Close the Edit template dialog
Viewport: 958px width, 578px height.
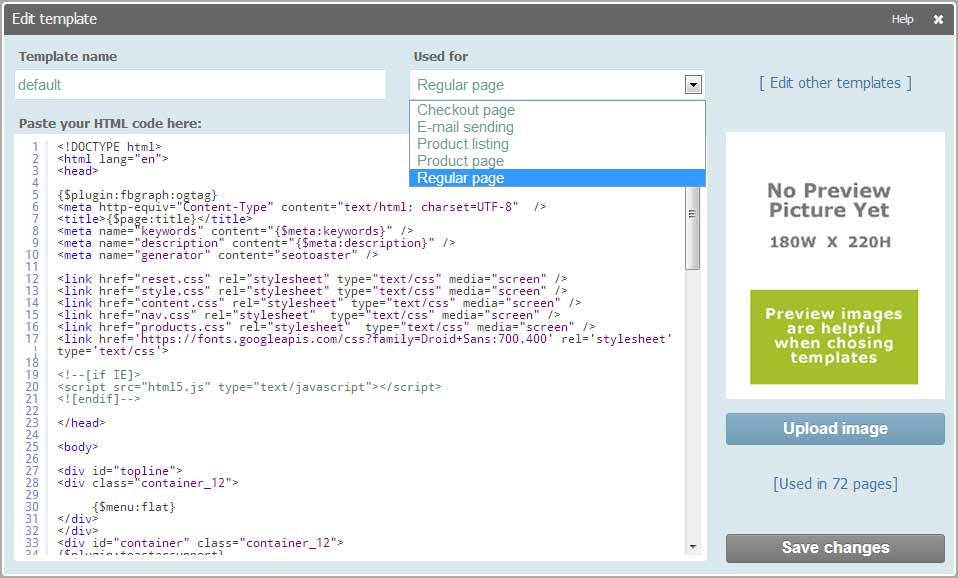point(938,19)
